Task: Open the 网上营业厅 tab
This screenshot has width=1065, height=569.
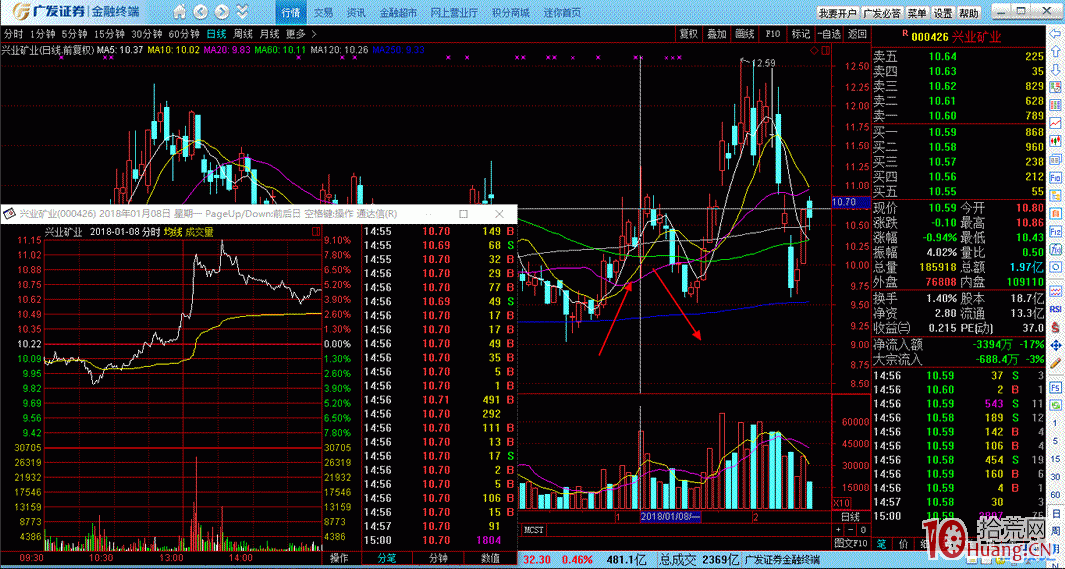Action: [454, 12]
